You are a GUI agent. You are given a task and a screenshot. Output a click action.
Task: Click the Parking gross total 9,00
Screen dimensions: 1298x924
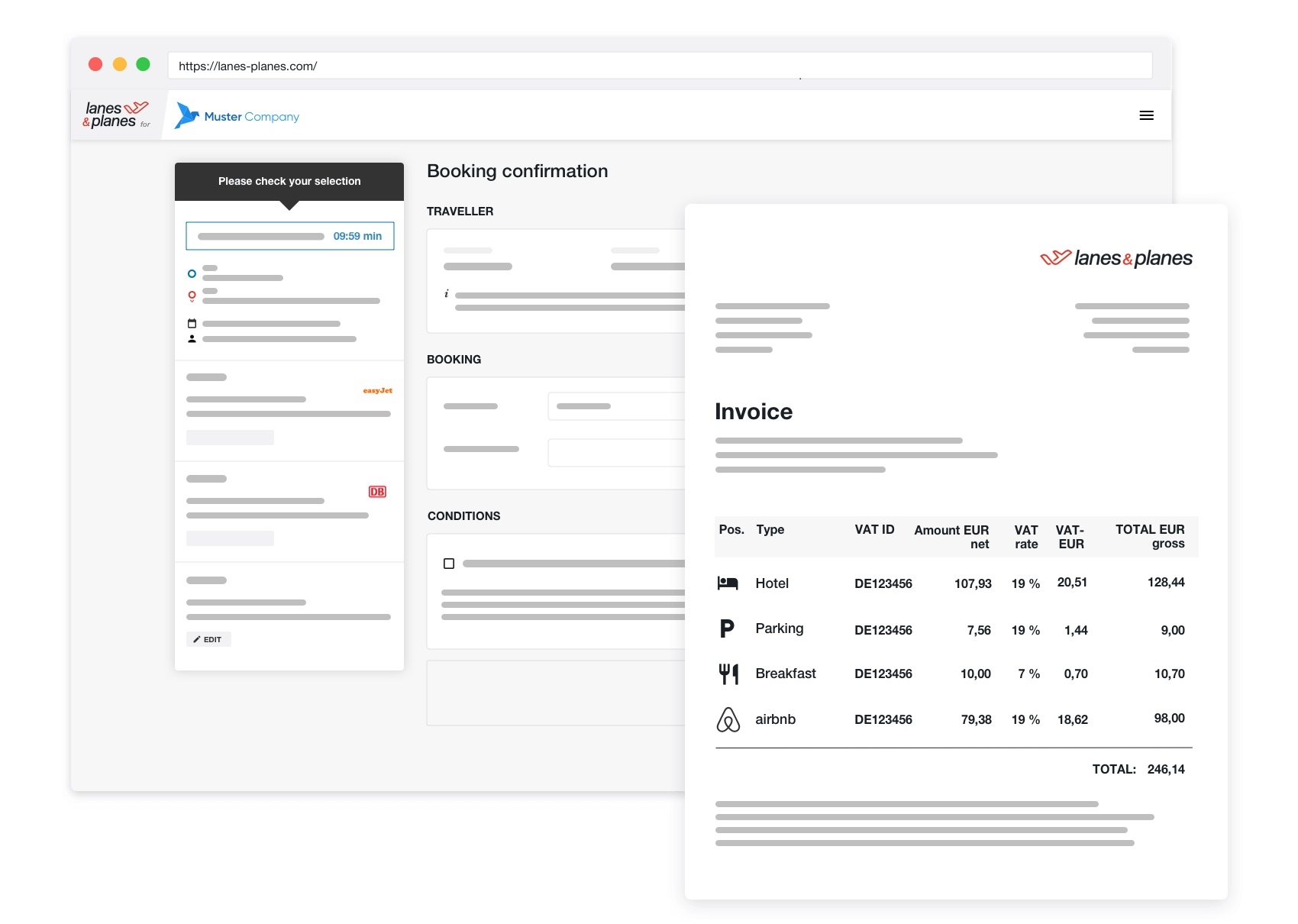pyautogui.click(x=1173, y=631)
